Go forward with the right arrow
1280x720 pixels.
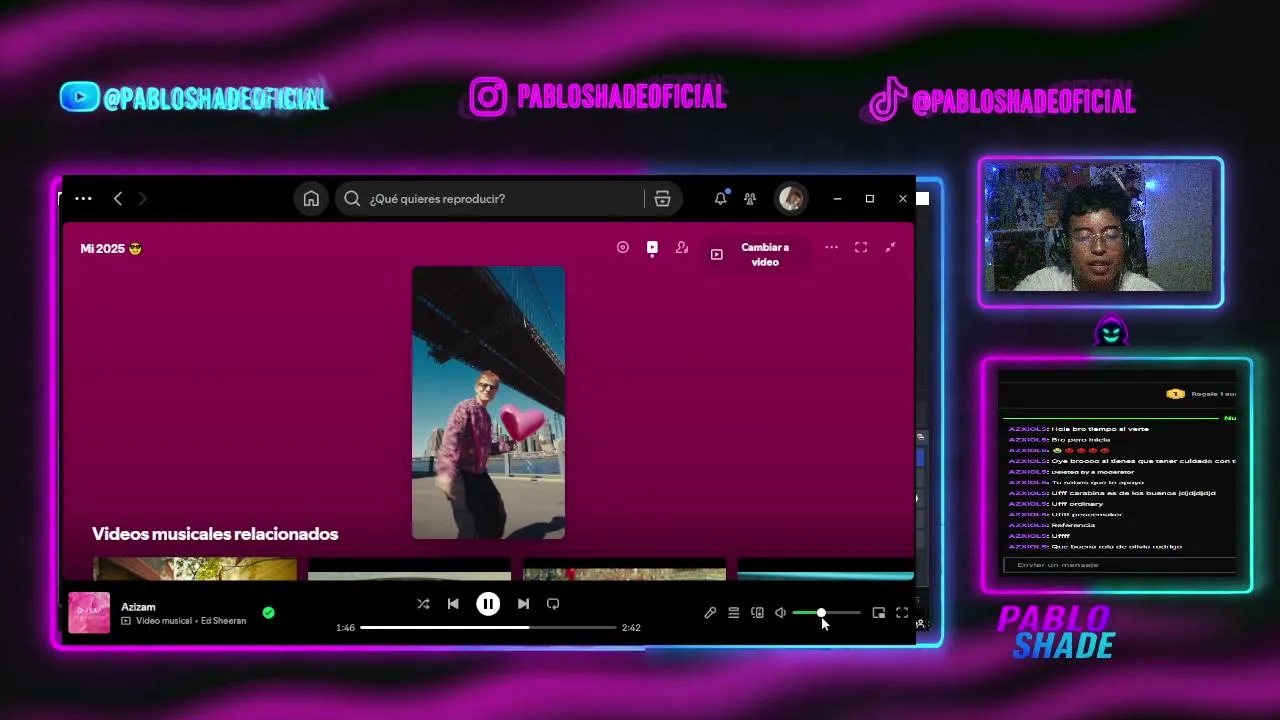(x=142, y=199)
